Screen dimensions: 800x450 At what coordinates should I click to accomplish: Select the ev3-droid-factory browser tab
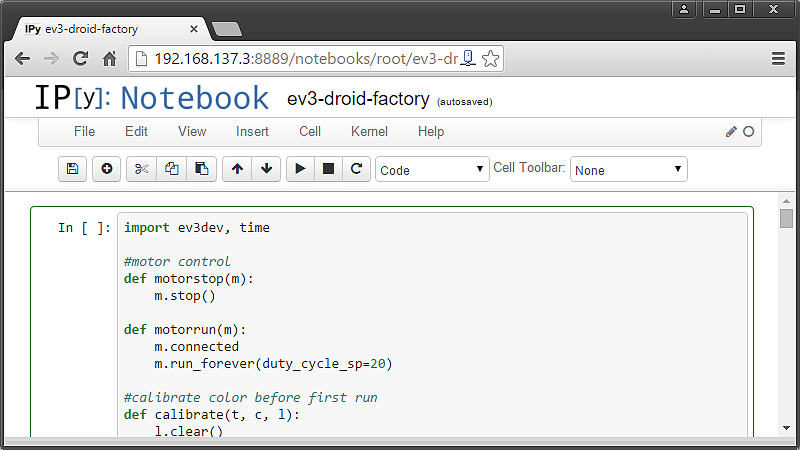coord(110,29)
